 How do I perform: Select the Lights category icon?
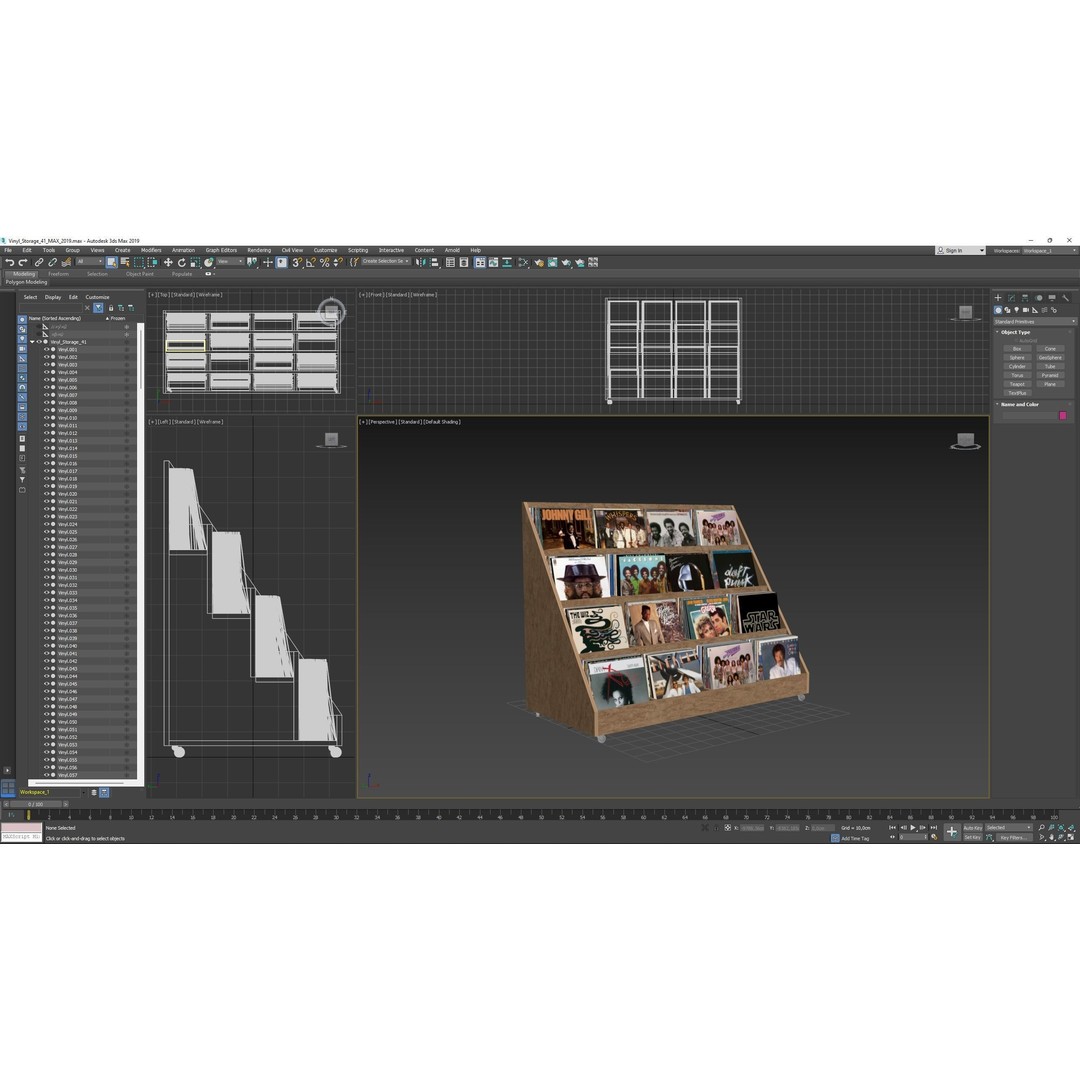1017,310
